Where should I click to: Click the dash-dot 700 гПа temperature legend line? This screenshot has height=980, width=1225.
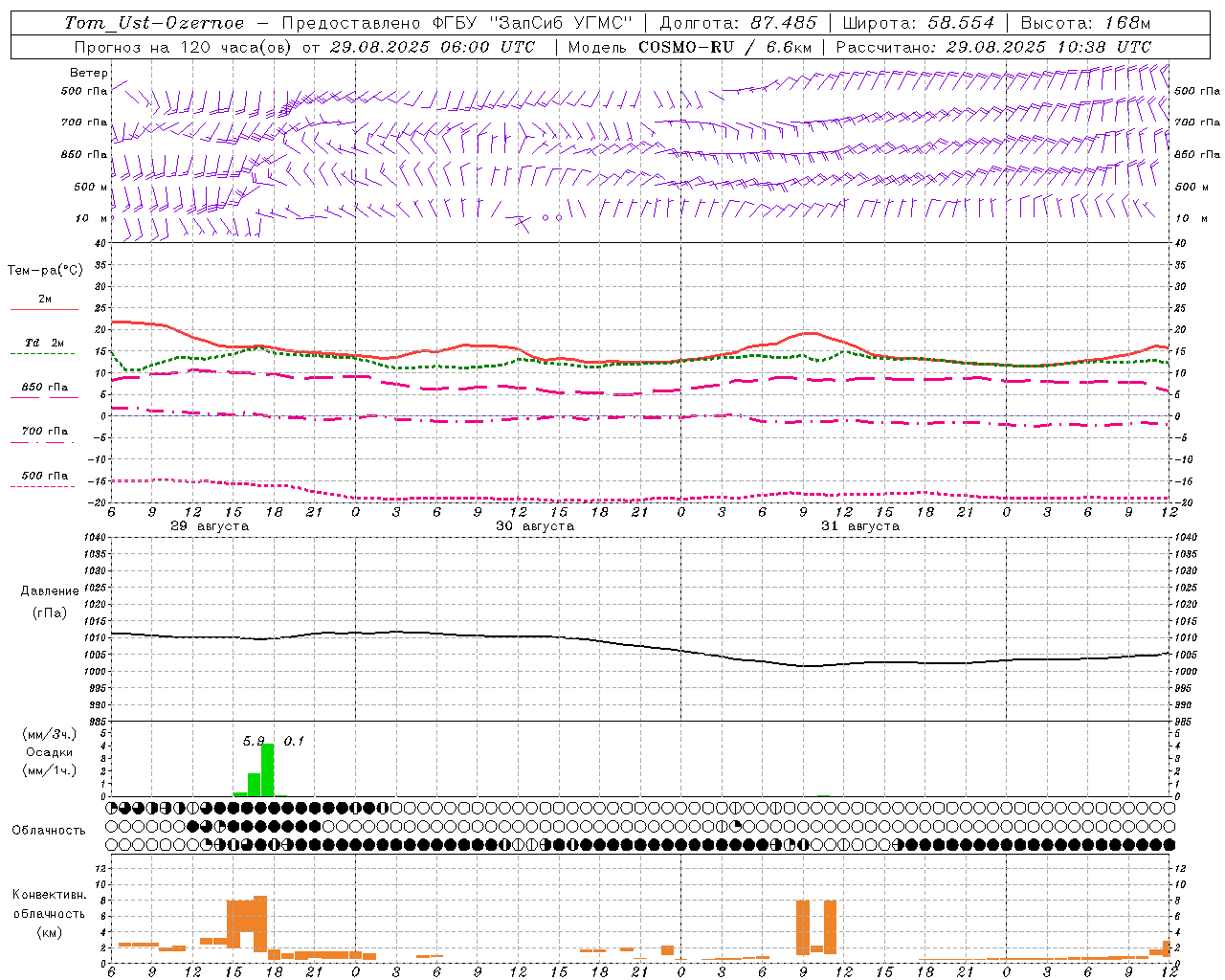42,442
